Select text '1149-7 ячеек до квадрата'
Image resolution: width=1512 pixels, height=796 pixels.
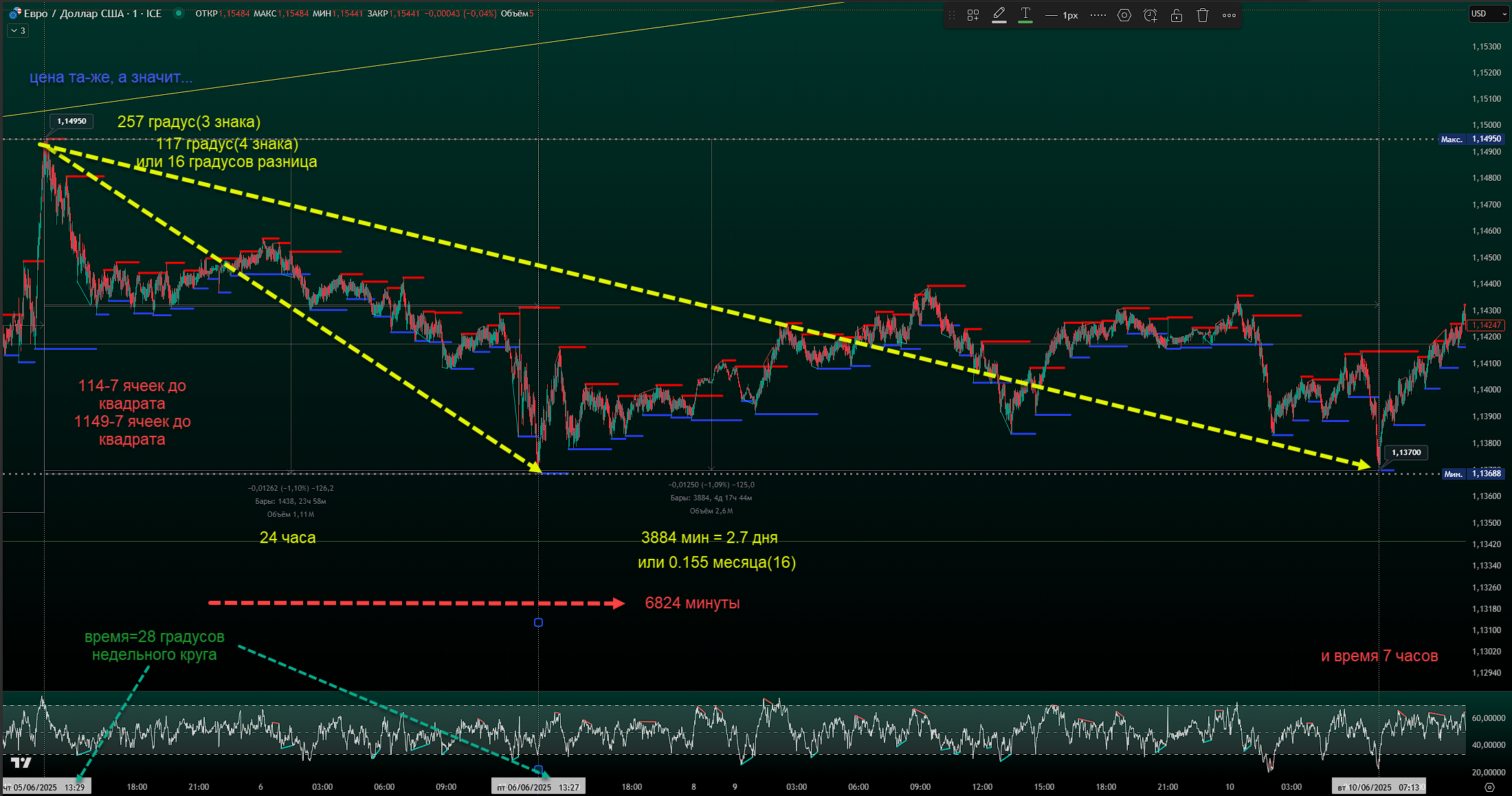[x=132, y=430]
